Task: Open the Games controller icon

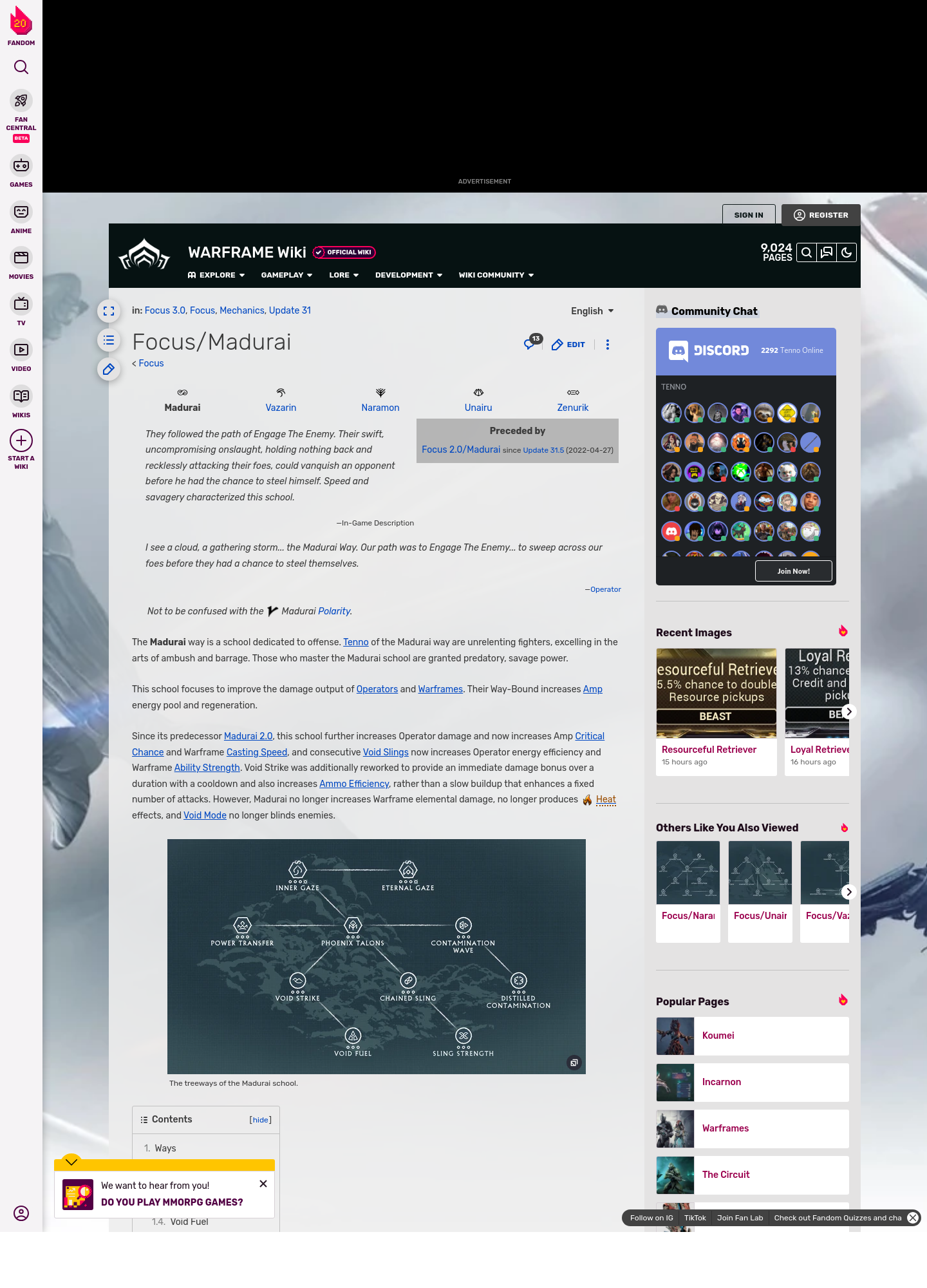Action: pos(21,166)
